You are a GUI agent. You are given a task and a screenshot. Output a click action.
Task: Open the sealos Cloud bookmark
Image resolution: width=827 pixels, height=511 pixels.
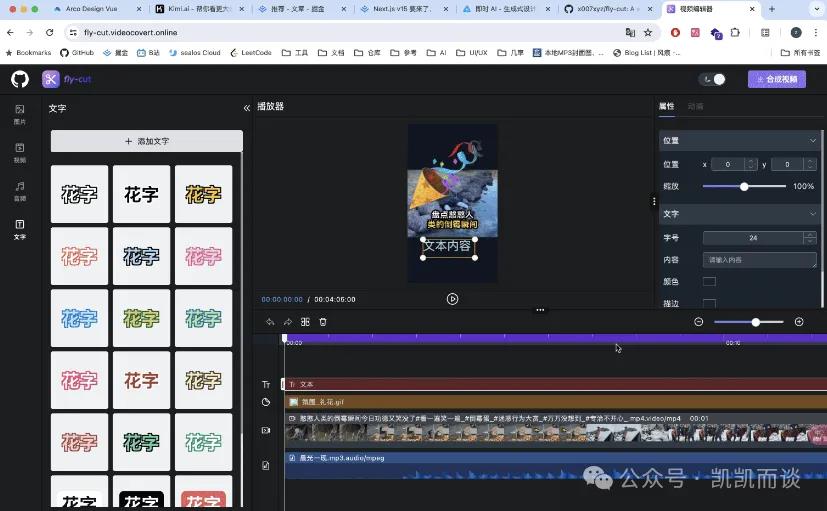click(195, 53)
